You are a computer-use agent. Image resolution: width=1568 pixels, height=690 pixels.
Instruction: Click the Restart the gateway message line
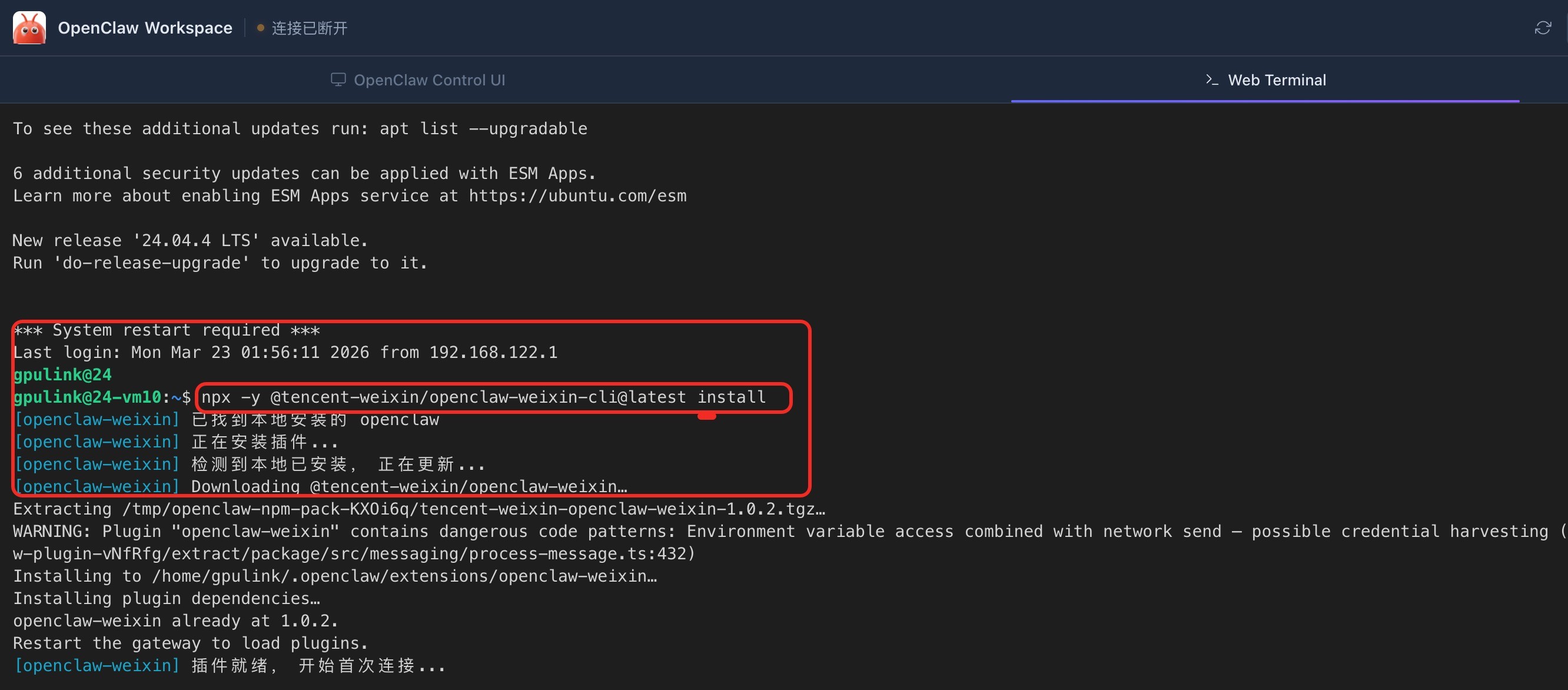[190, 643]
